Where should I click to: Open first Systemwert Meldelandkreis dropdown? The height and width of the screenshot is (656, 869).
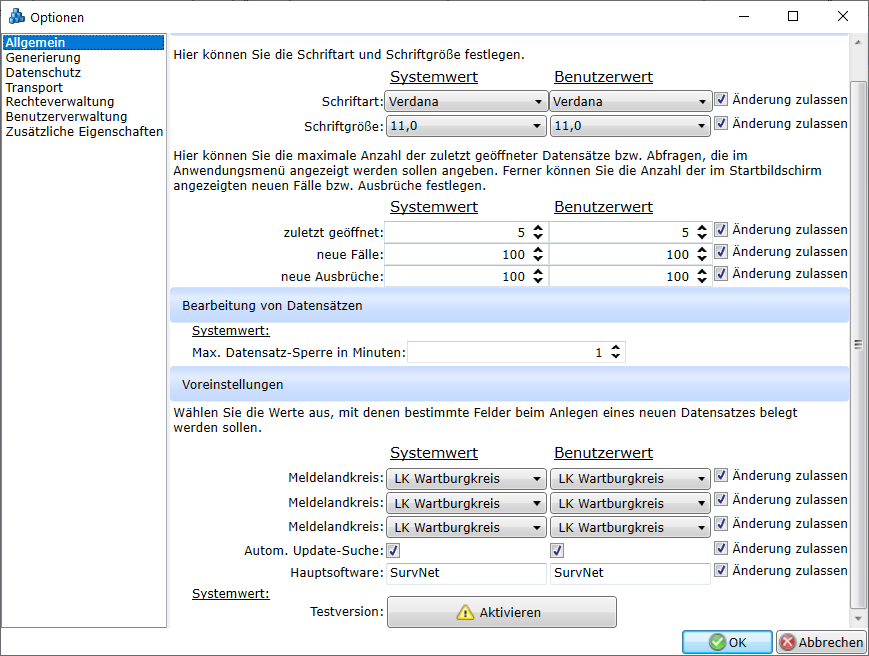pos(466,478)
